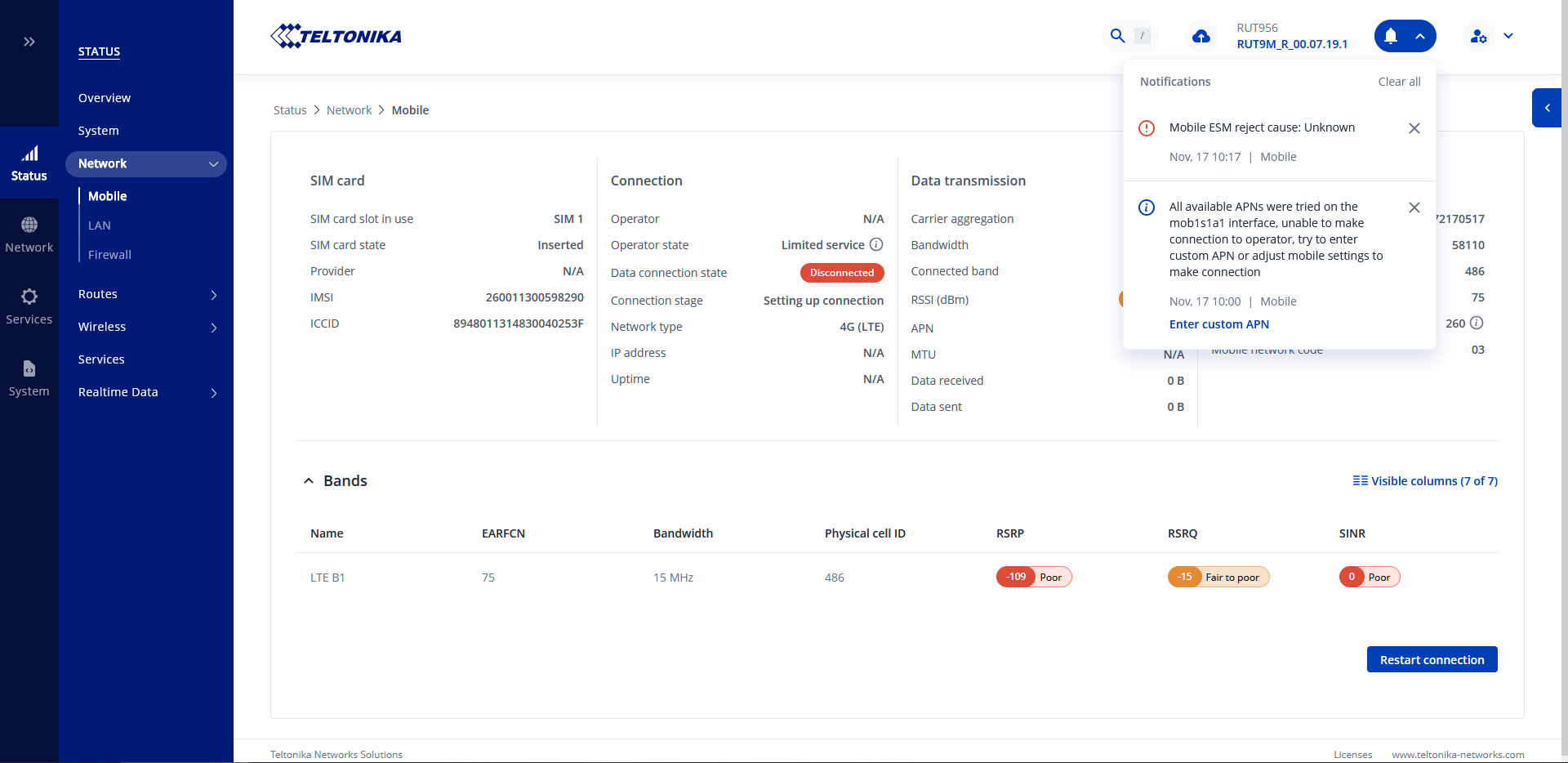Select LAN under Network menu
1568x763 pixels.
pyautogui.click(x=100, y=225)
